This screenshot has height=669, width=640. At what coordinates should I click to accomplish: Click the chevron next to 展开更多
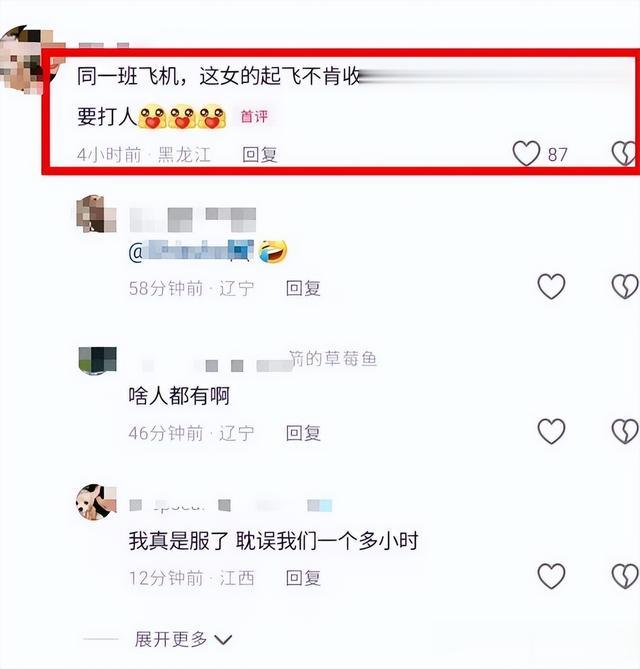(x=223, y=640)
